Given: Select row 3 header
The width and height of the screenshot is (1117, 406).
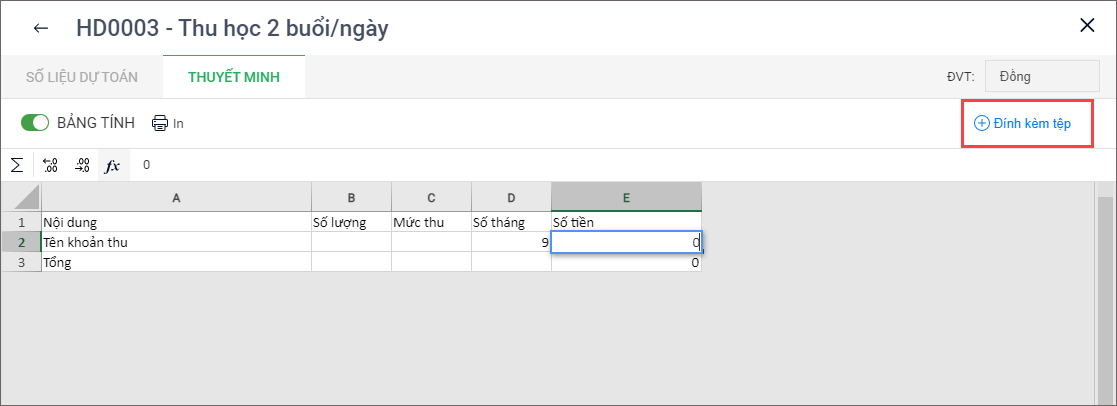Looking at the screenshot, I should 20,262.
